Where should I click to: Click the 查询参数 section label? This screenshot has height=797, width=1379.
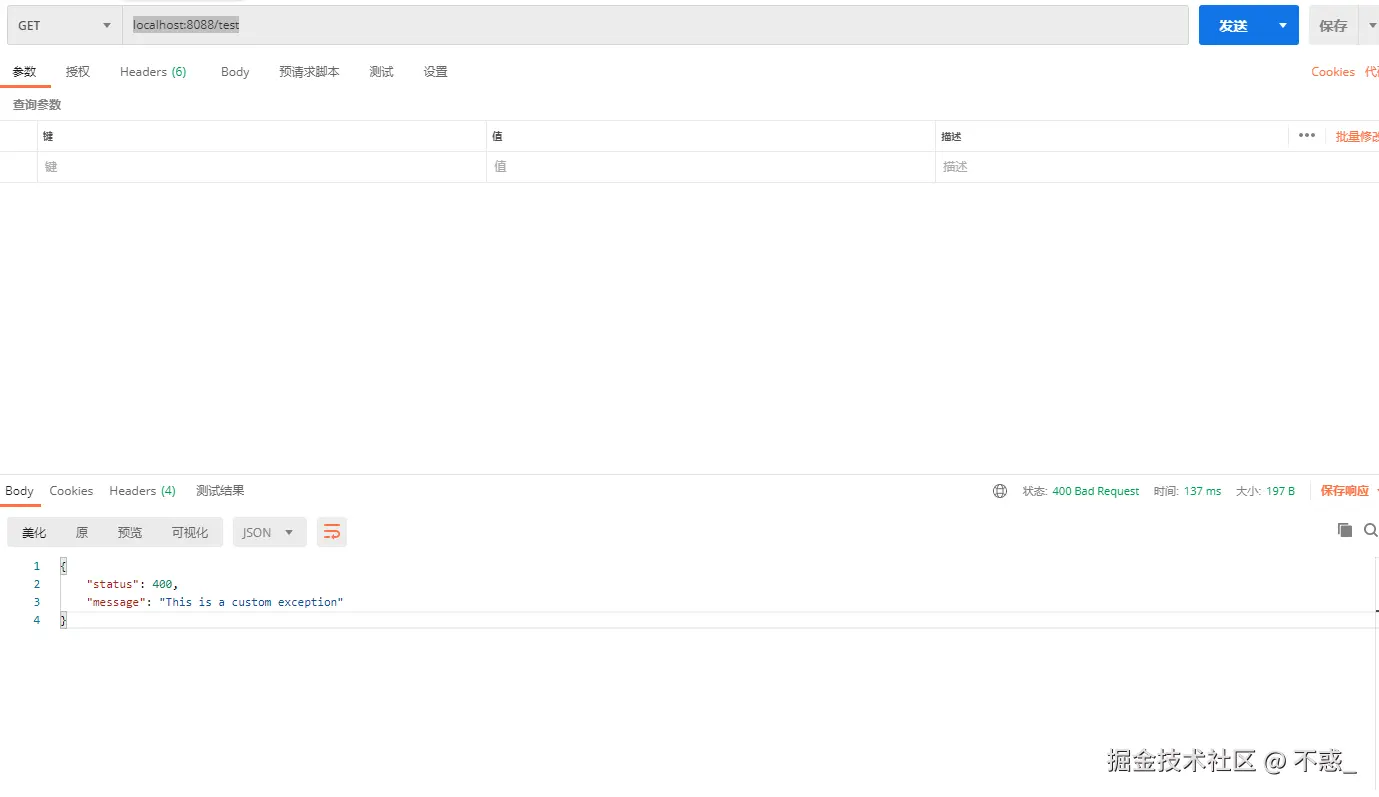(x=37, y=104)
